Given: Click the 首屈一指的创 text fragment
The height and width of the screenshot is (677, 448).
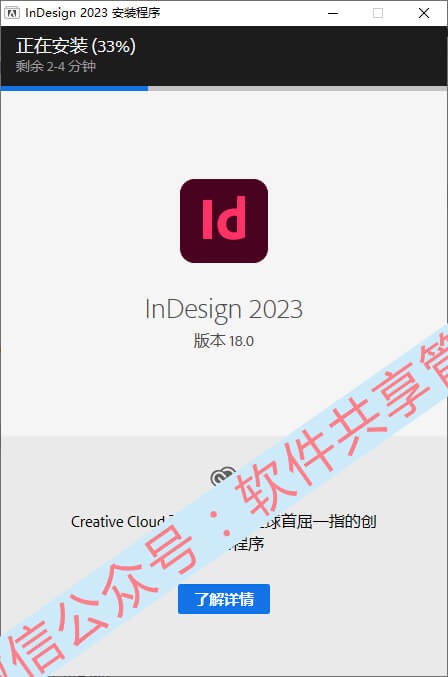Looking at the screenshot, I should [x=329, y=522].
